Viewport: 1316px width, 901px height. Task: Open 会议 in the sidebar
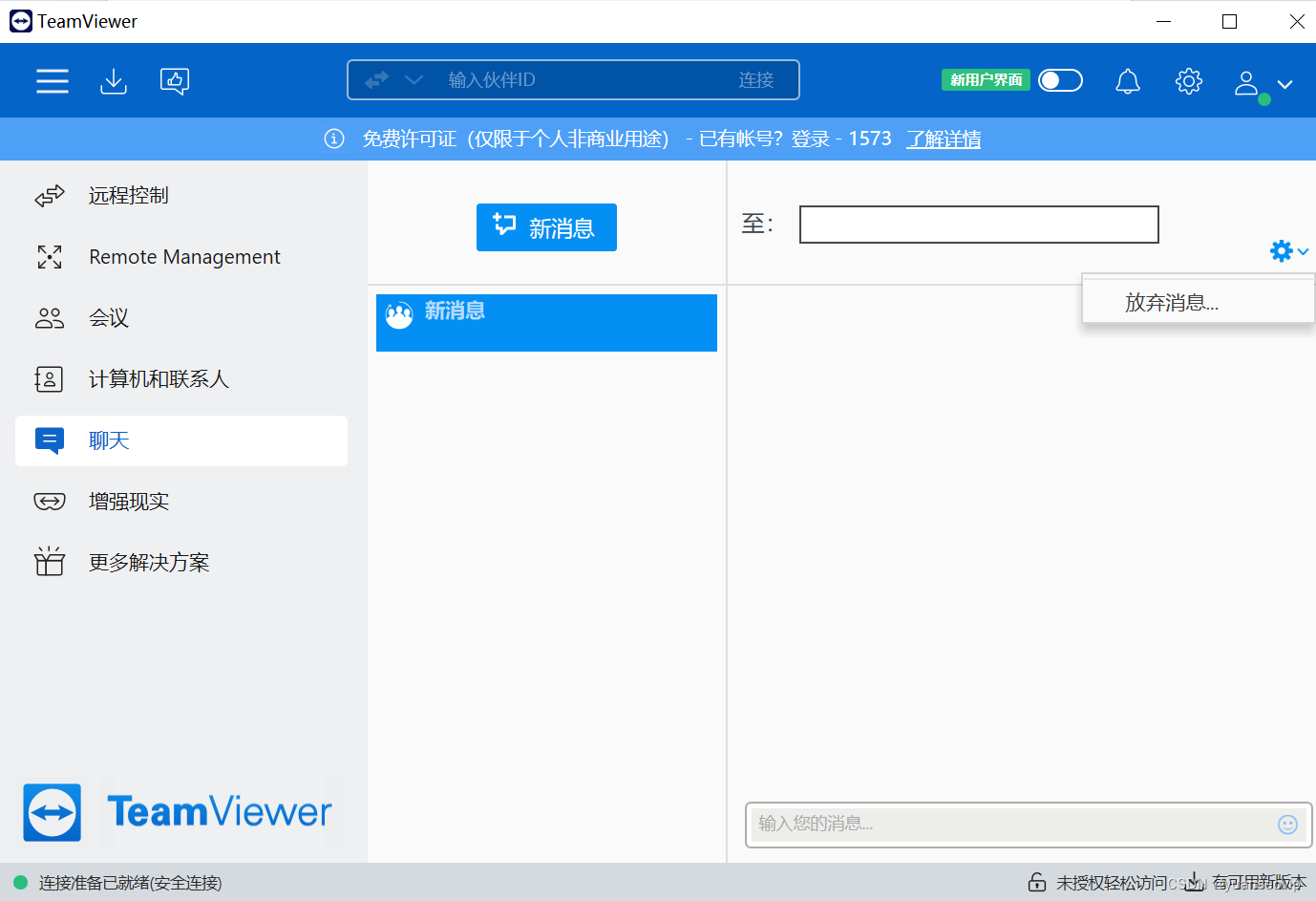pos(181,318)
